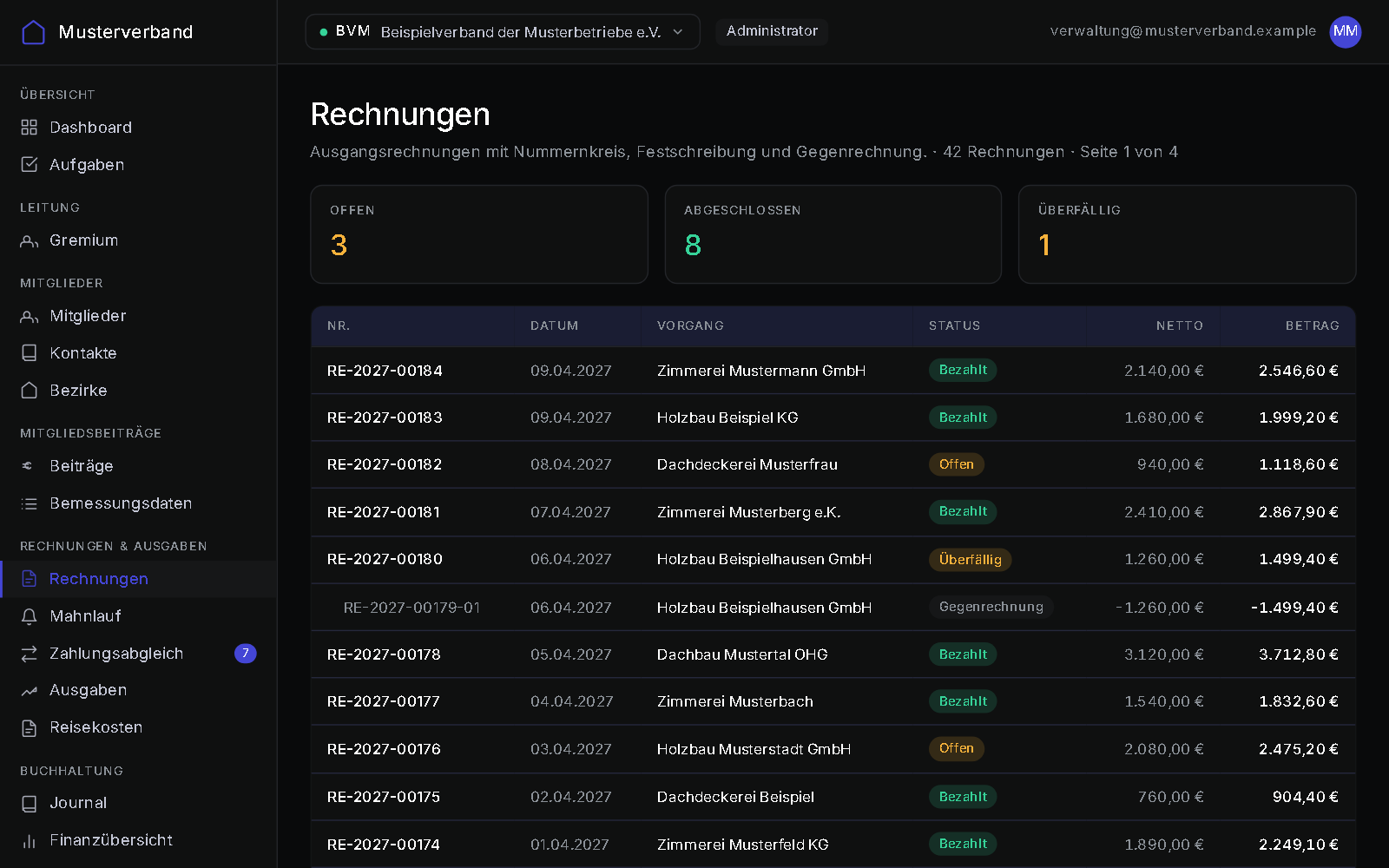Click Dachbau Mustertal OHG cell
This screenshot has width=1389, height=868.
[x=742, y=654]
